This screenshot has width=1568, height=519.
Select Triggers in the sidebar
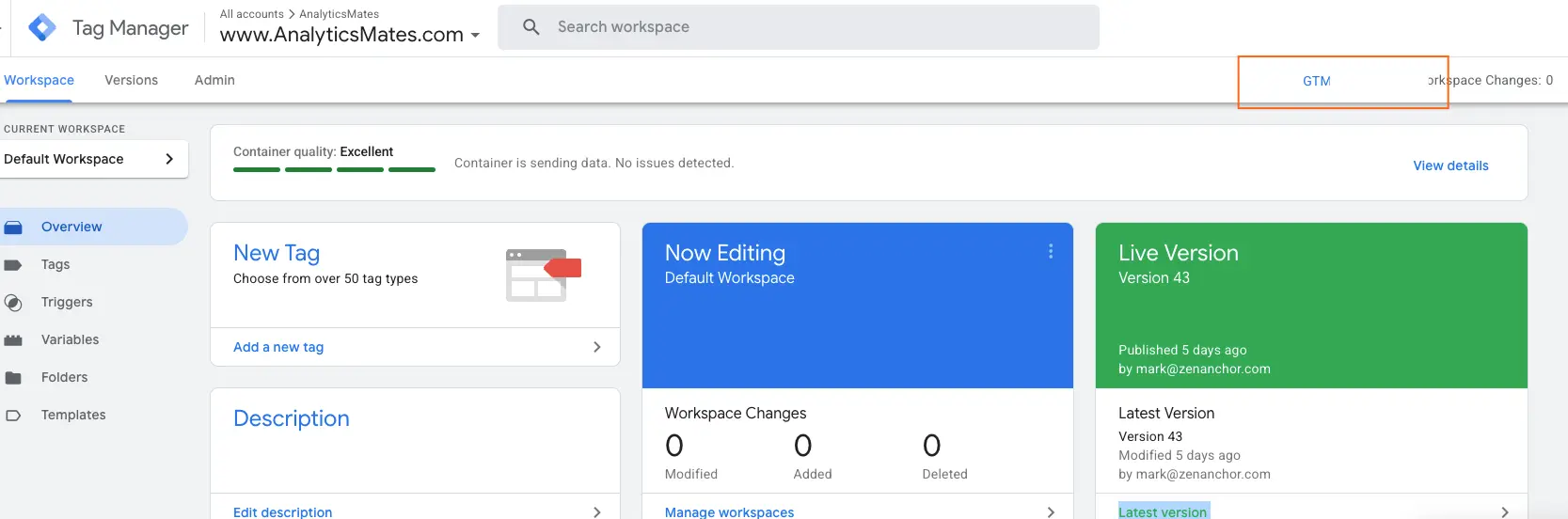67,302
